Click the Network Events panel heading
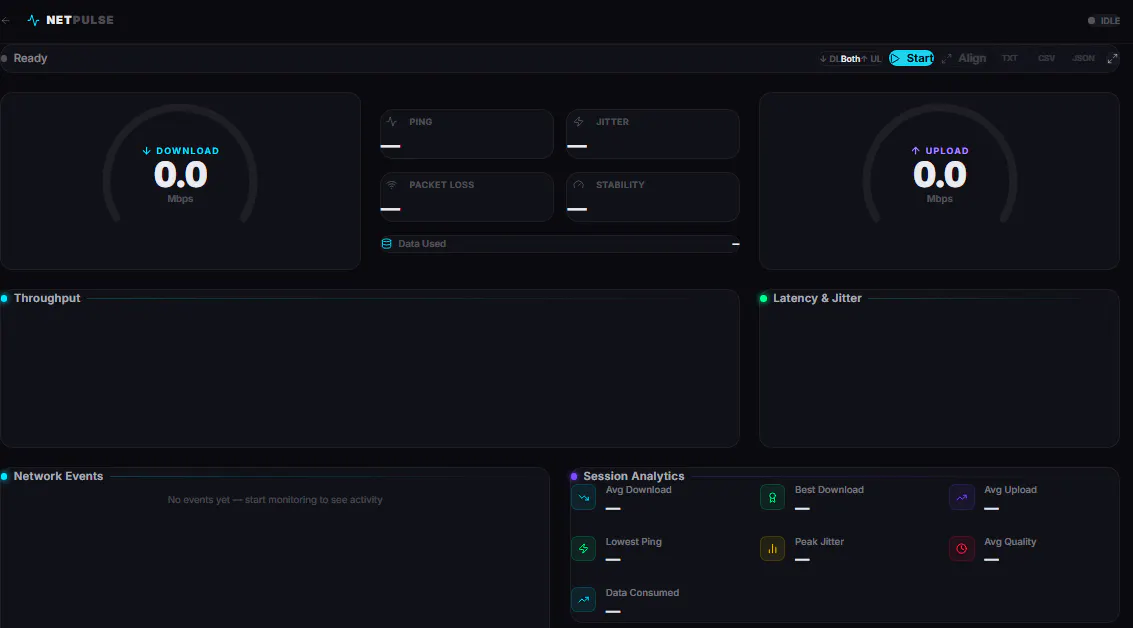Screen dimensions: 1133x628 point(59,476)
